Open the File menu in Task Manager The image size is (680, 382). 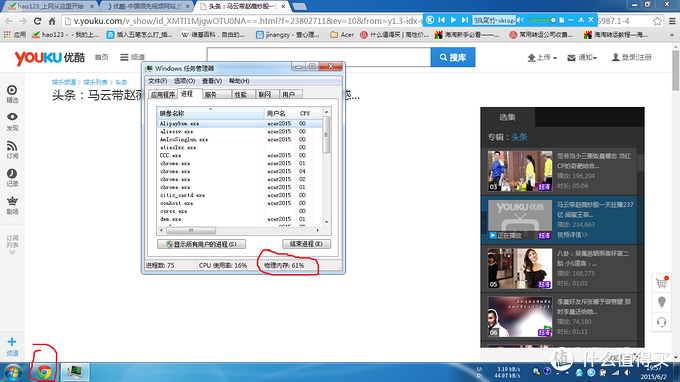point(157,81)
